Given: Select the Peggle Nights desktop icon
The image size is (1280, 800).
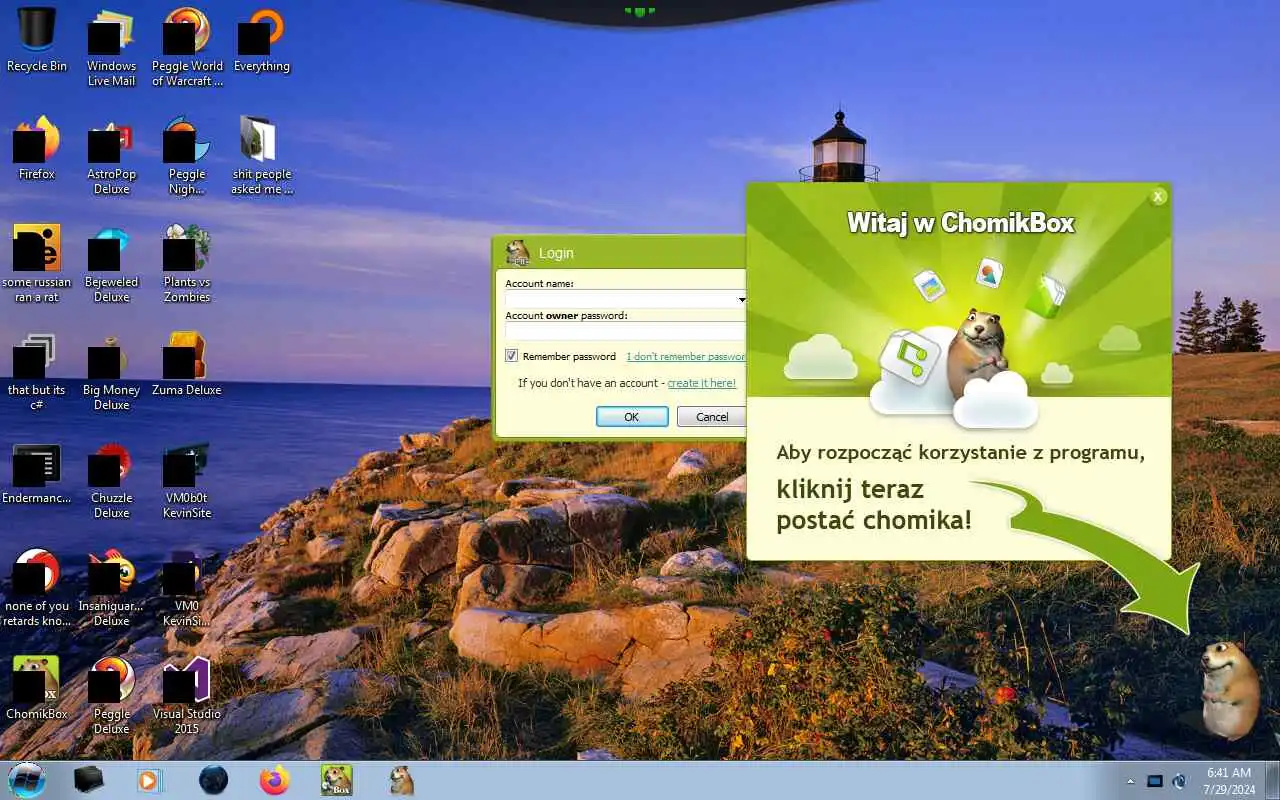Looking at the screenshot, I should [x=187, y=155].
